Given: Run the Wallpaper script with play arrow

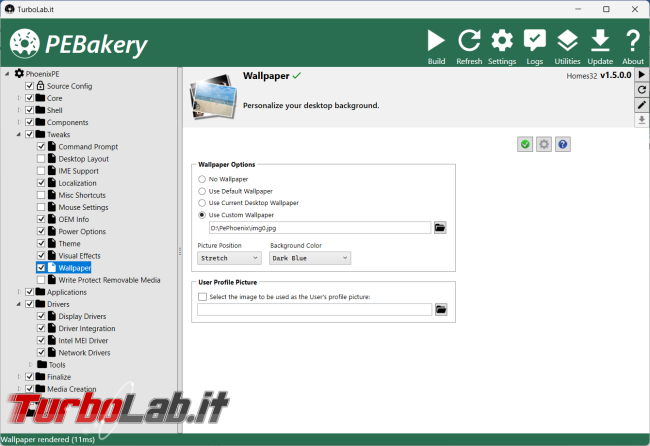Looking at the screenshot, I should [641, 75].
